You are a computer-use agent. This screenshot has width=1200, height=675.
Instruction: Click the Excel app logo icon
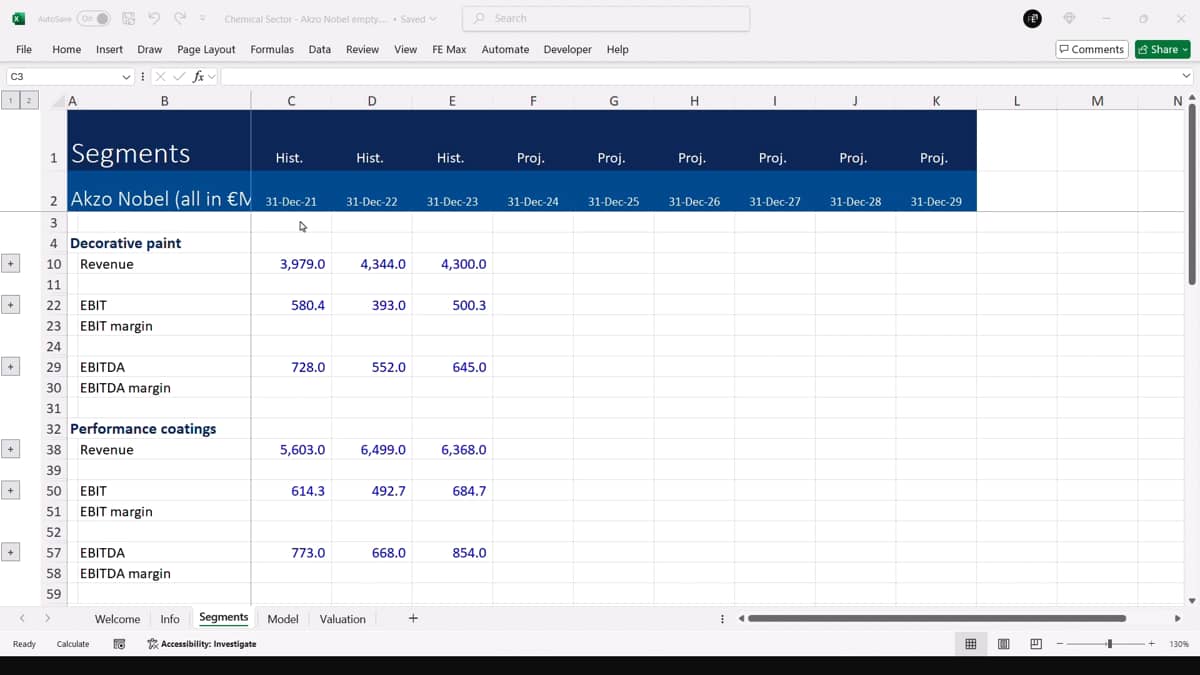click(x=19, y=18)
